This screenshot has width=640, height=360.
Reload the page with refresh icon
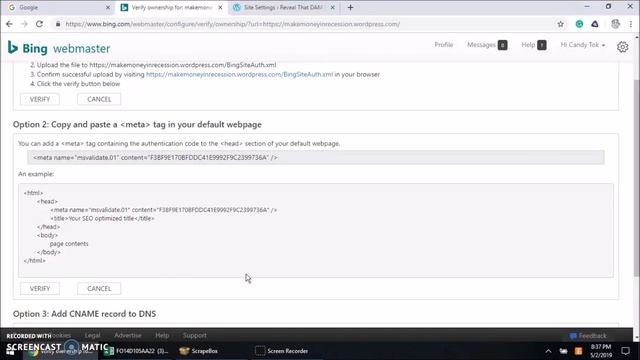39,24
